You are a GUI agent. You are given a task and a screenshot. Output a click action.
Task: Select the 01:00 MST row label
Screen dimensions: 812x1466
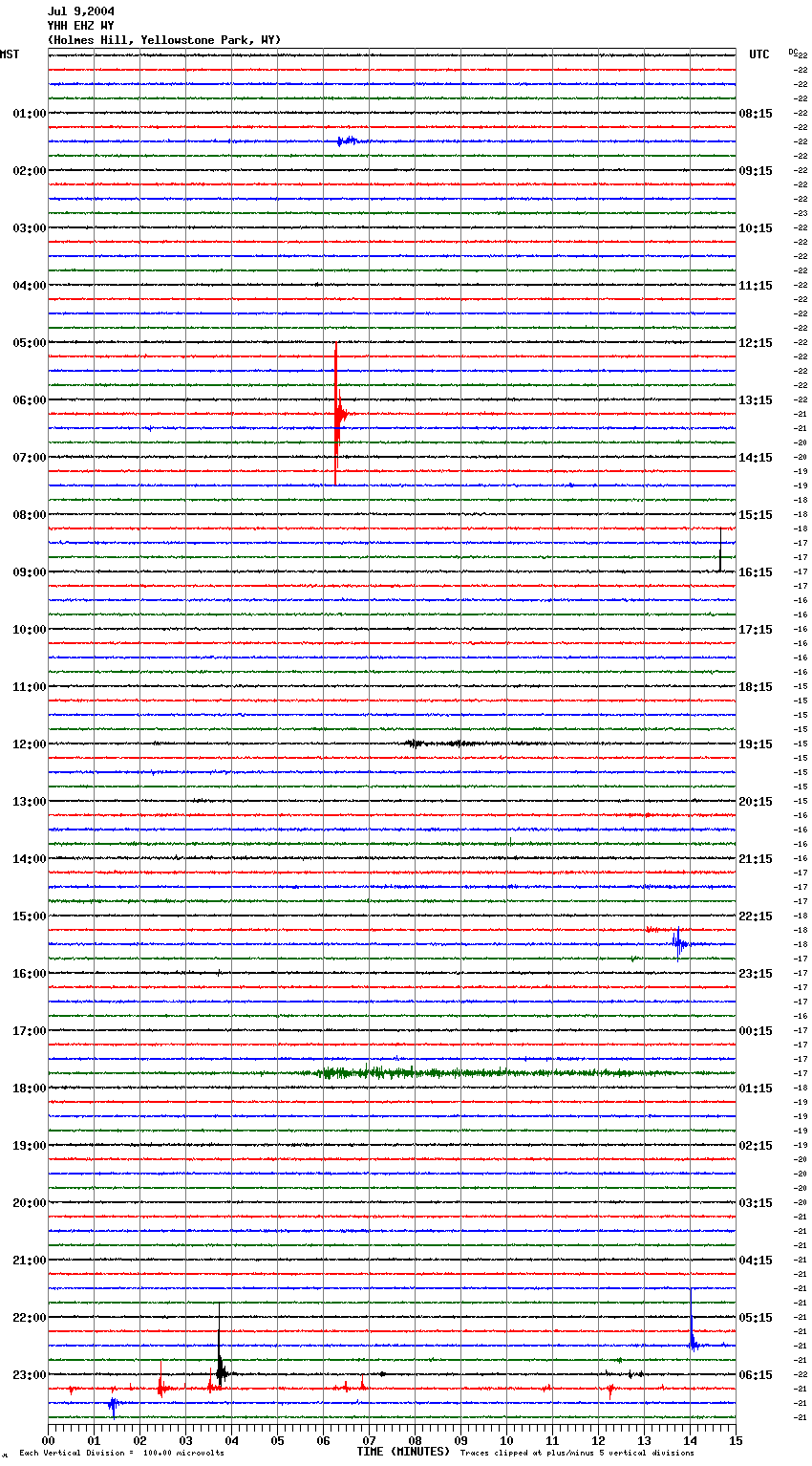29,114
